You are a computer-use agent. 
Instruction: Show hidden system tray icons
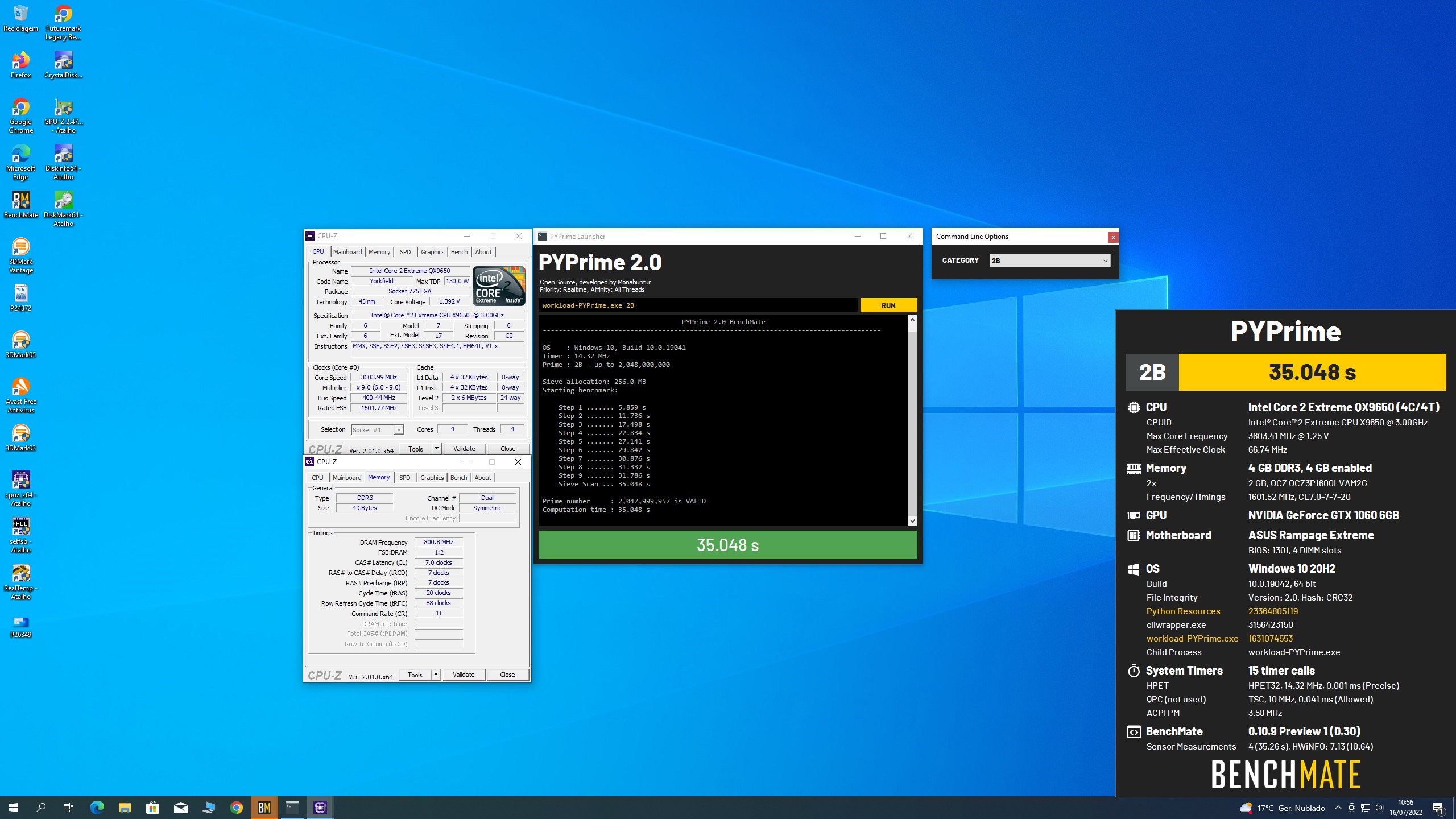coord(1338,808)
